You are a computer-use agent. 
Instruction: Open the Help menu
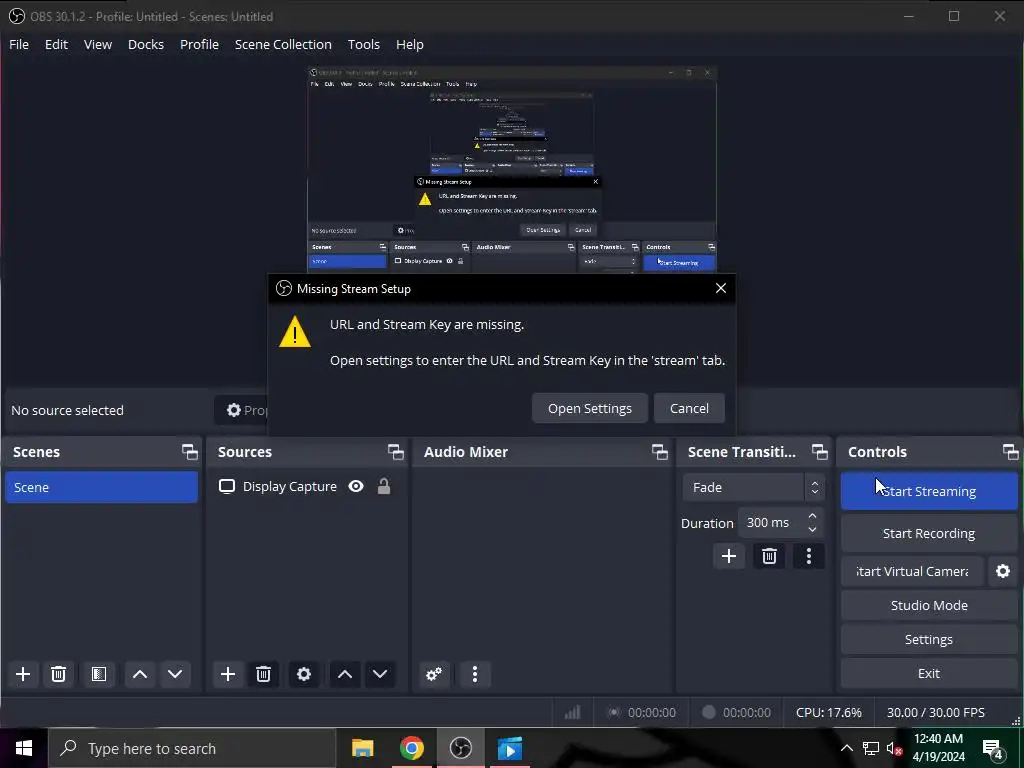409,44
